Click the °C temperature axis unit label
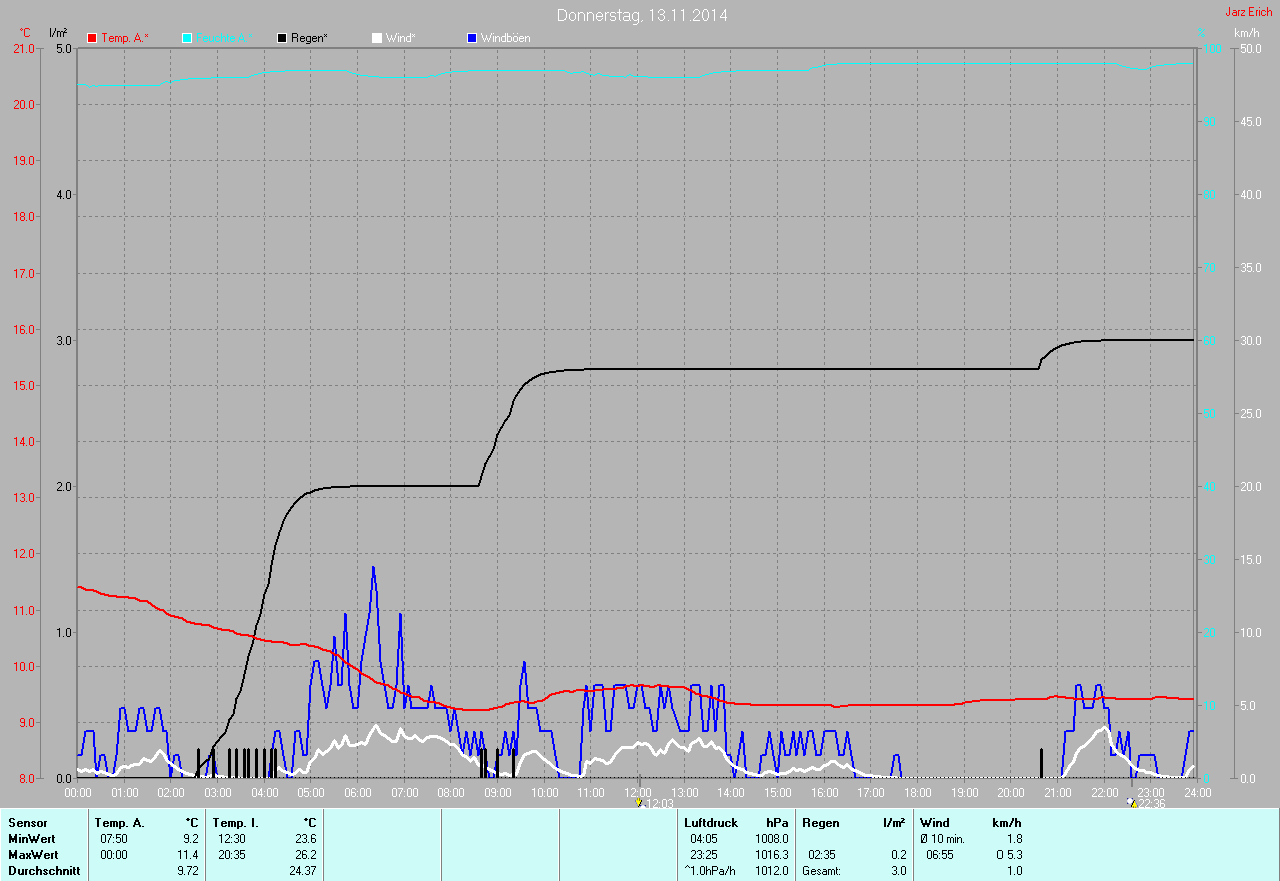The height and width of the screenshot is (881, 1280). coord(25,32)
